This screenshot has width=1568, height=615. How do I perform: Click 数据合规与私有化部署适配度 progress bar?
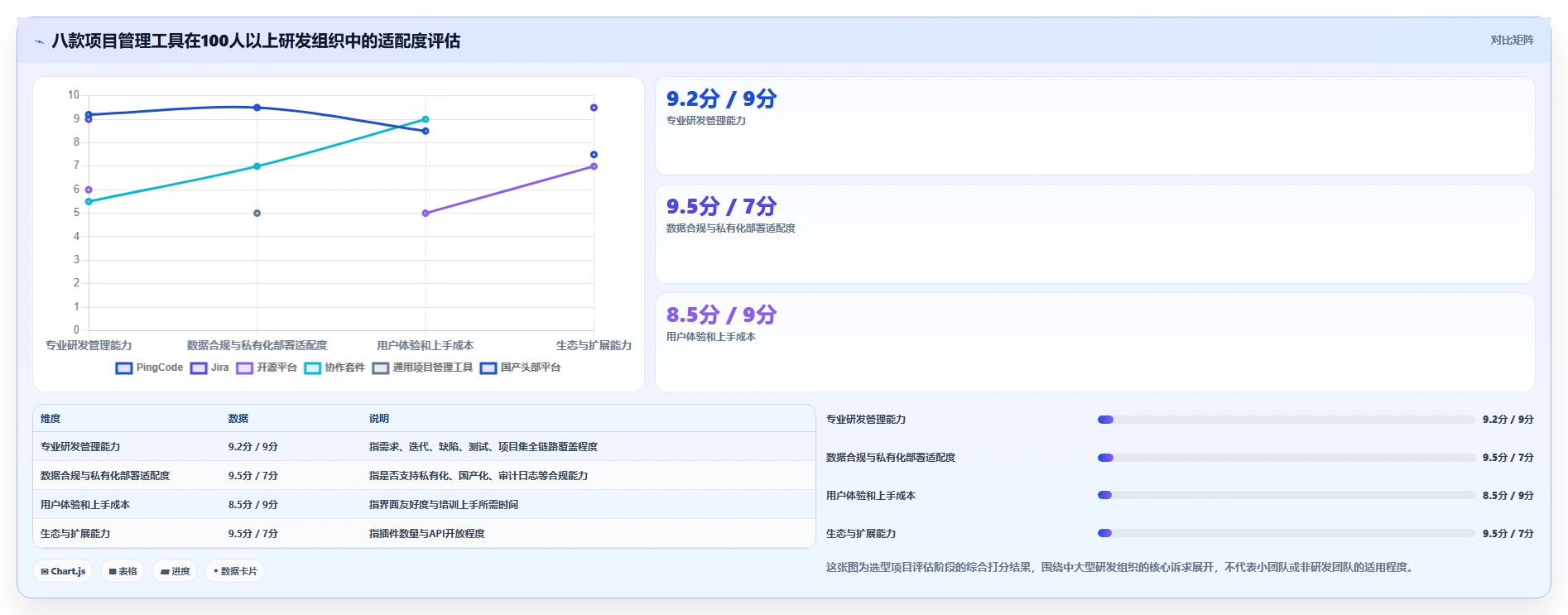pyautogui.click(x=1286, y=458)
